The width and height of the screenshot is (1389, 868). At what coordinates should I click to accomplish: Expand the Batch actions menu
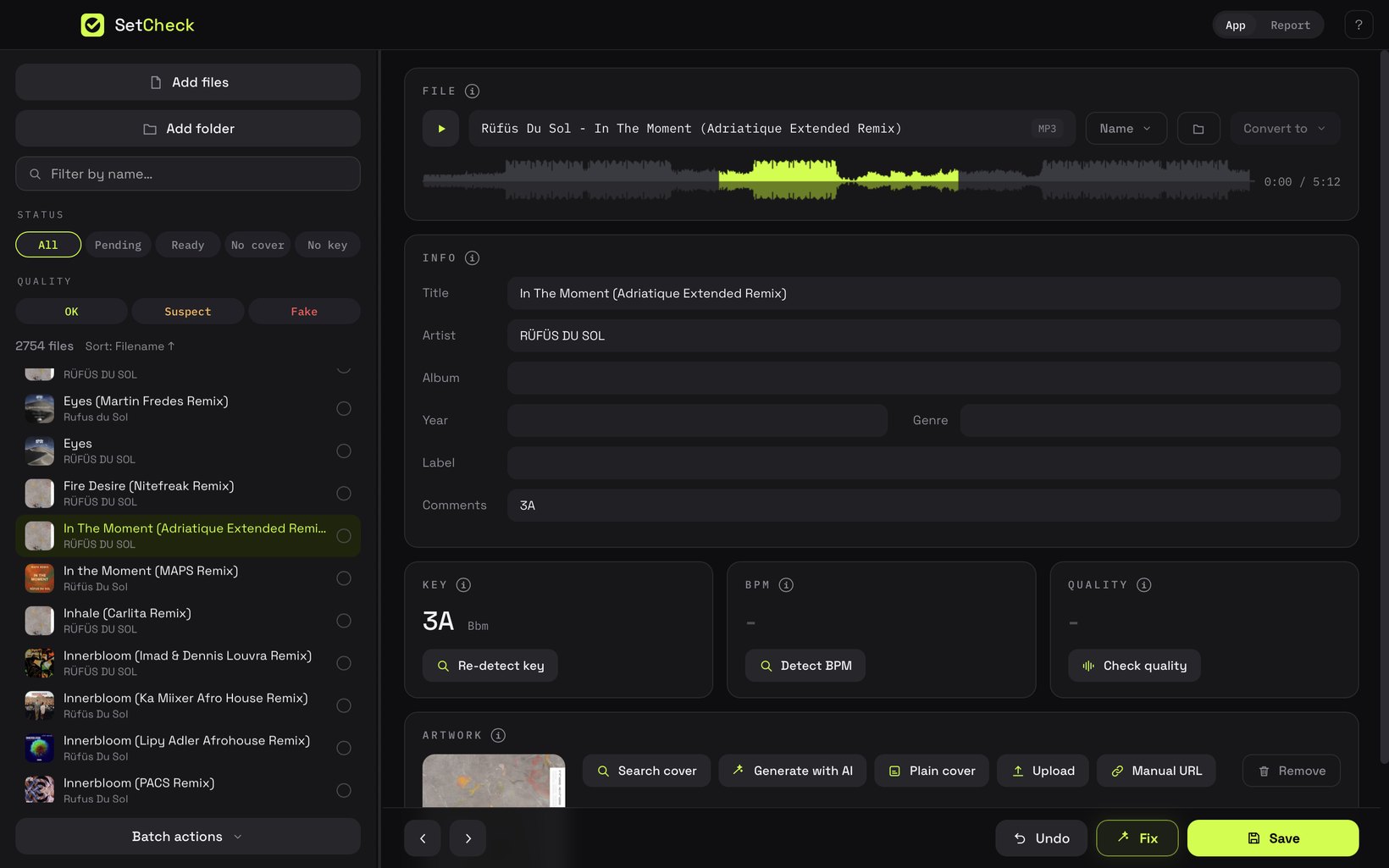pos(188,837)
